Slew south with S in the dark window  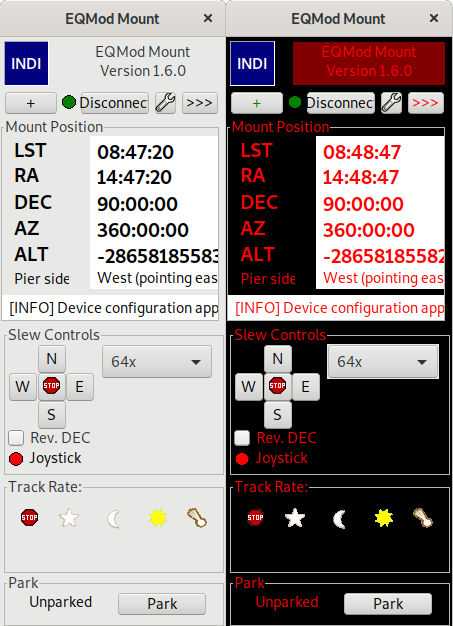click(x=278, y=415)
